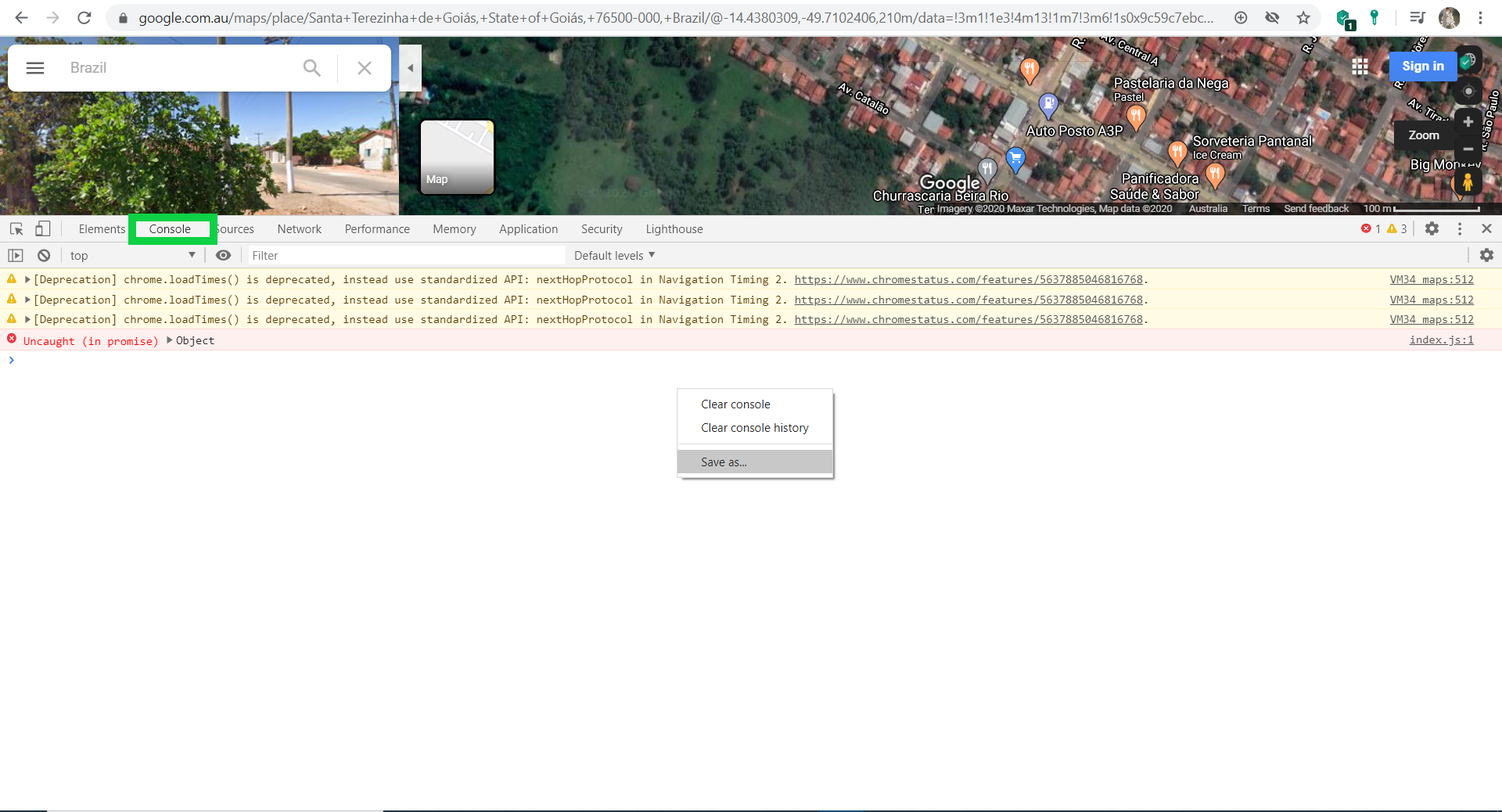
Task: Click the console Filter field
Action: click(x=406, y=256)
